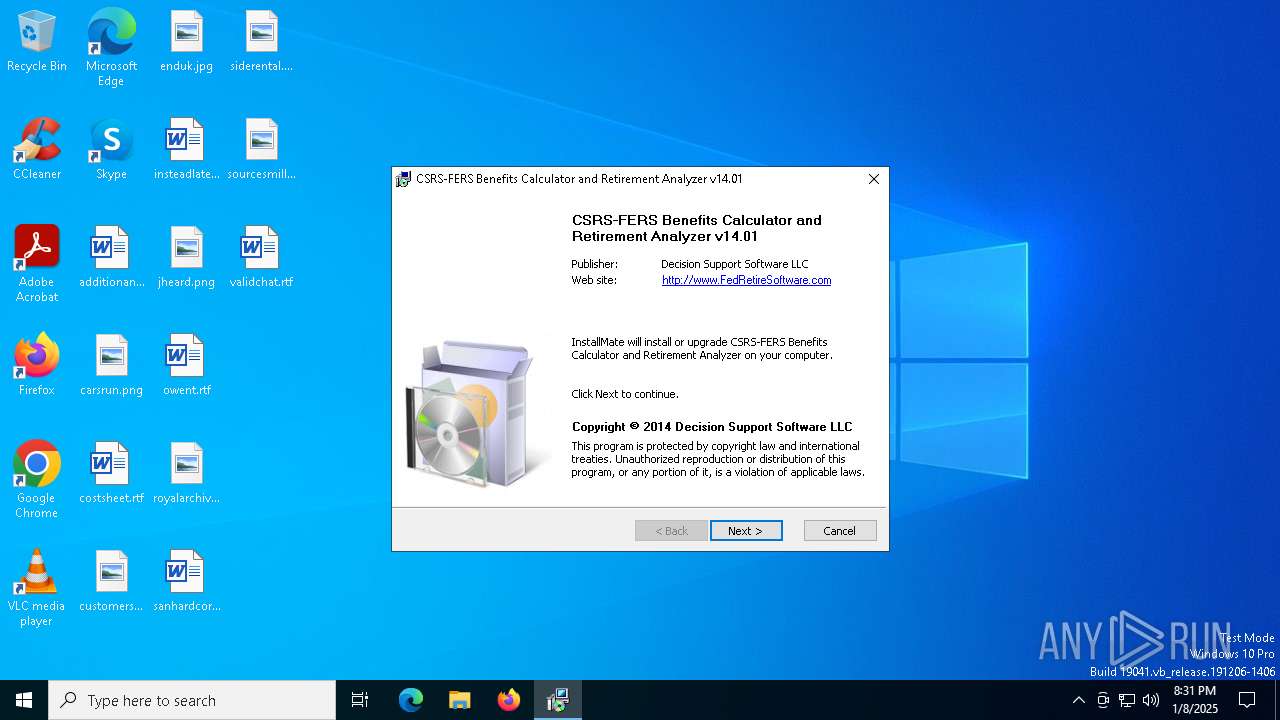This screenshot has width=1280, height=720.
Task: Open VLC media player desktop shortcut
Action: (37, 588)
